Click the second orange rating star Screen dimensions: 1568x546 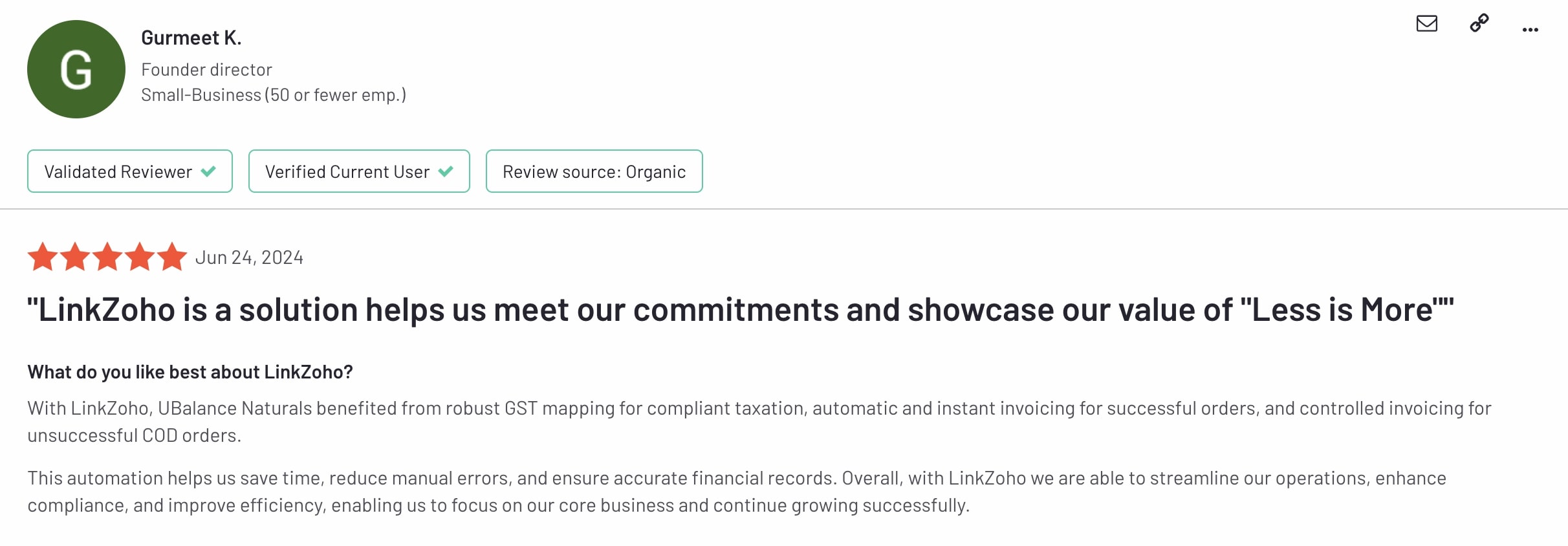tap(75, 257)
